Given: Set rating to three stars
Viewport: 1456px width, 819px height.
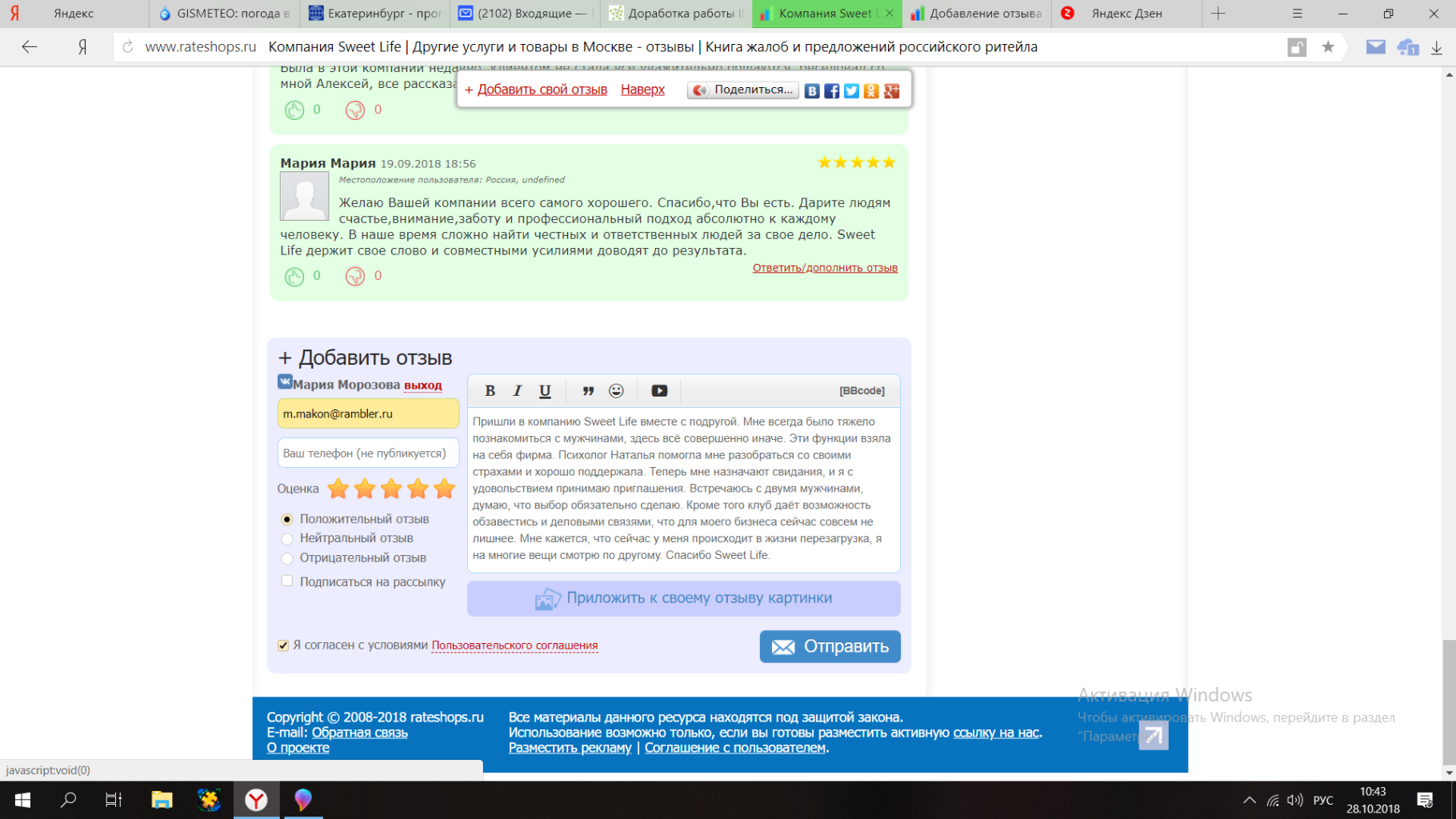Looking at the screenshot, I should click(391, 488).
